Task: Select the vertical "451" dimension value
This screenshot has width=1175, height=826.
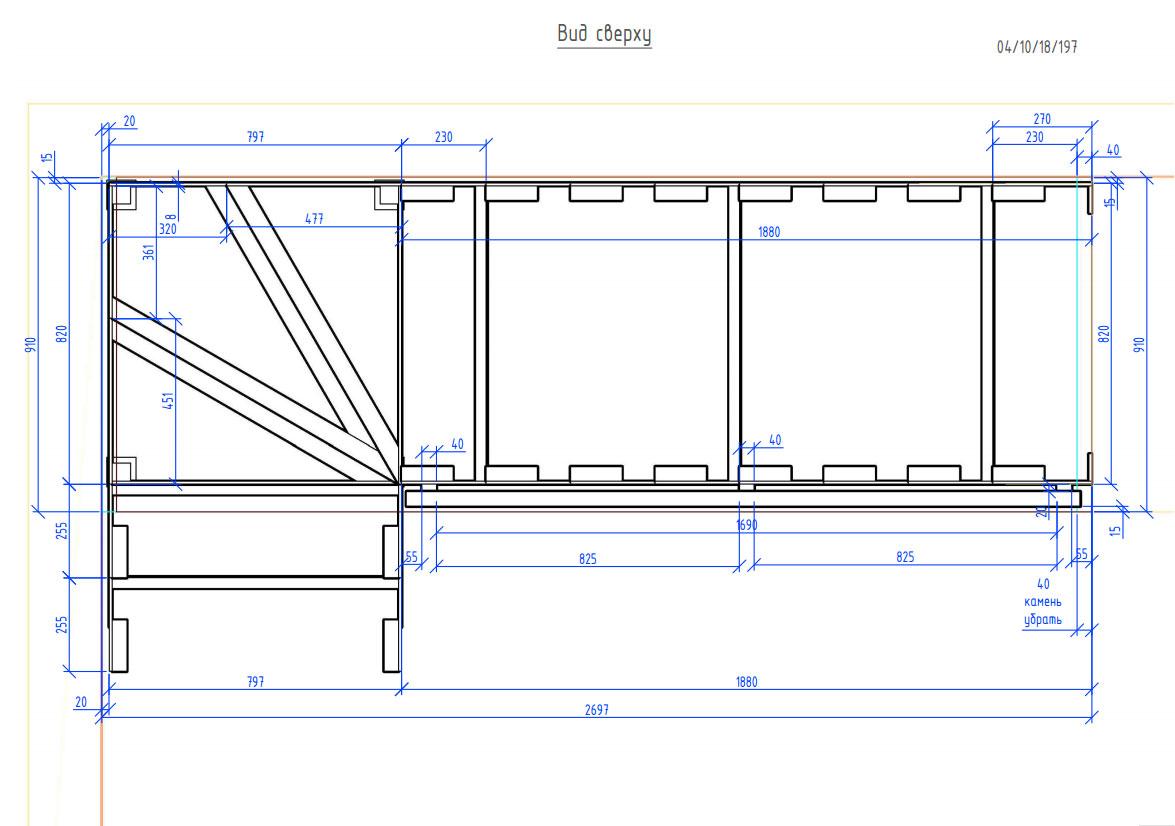Action: 169,401
